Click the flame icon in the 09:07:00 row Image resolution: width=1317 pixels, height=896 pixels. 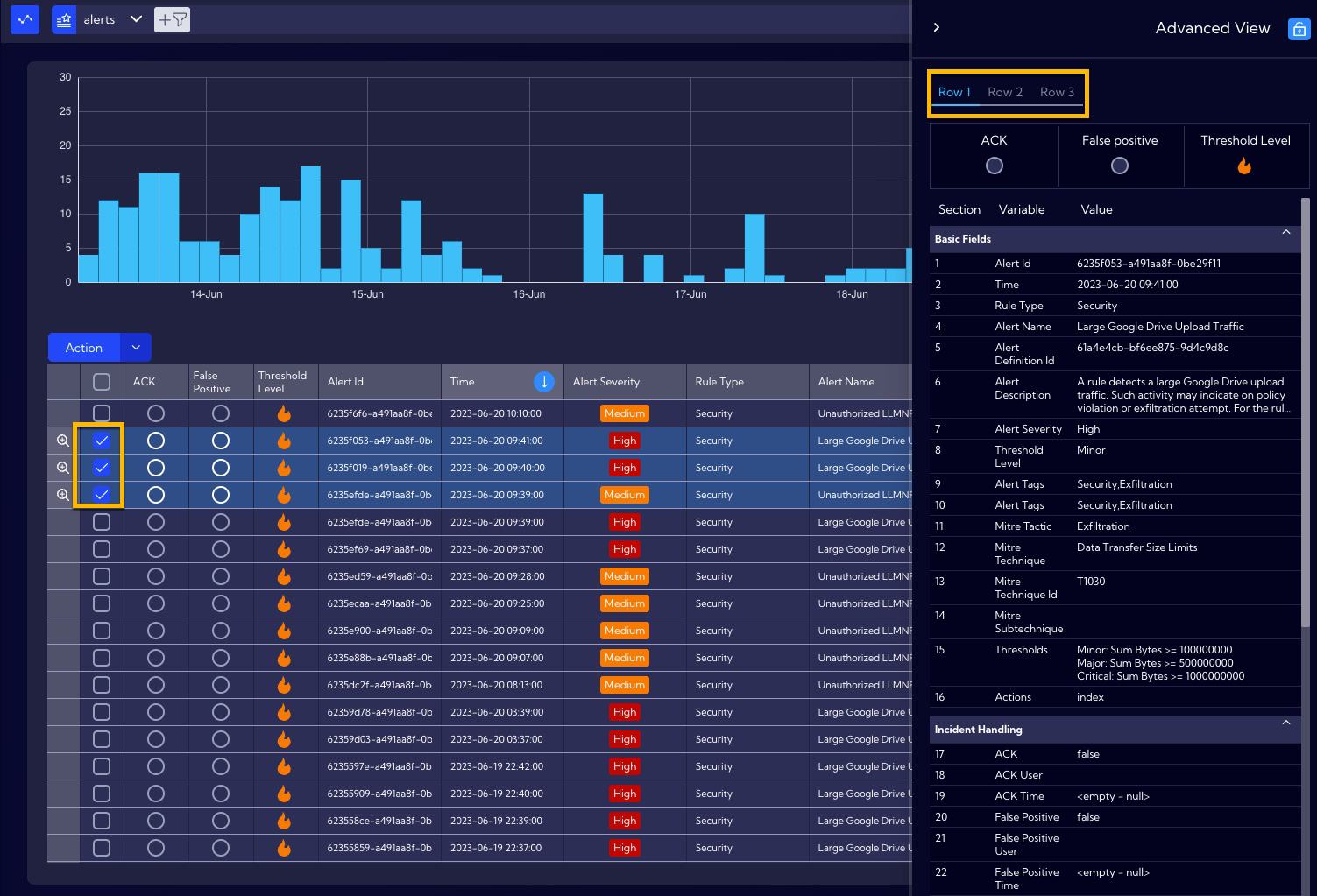(284, 658)
